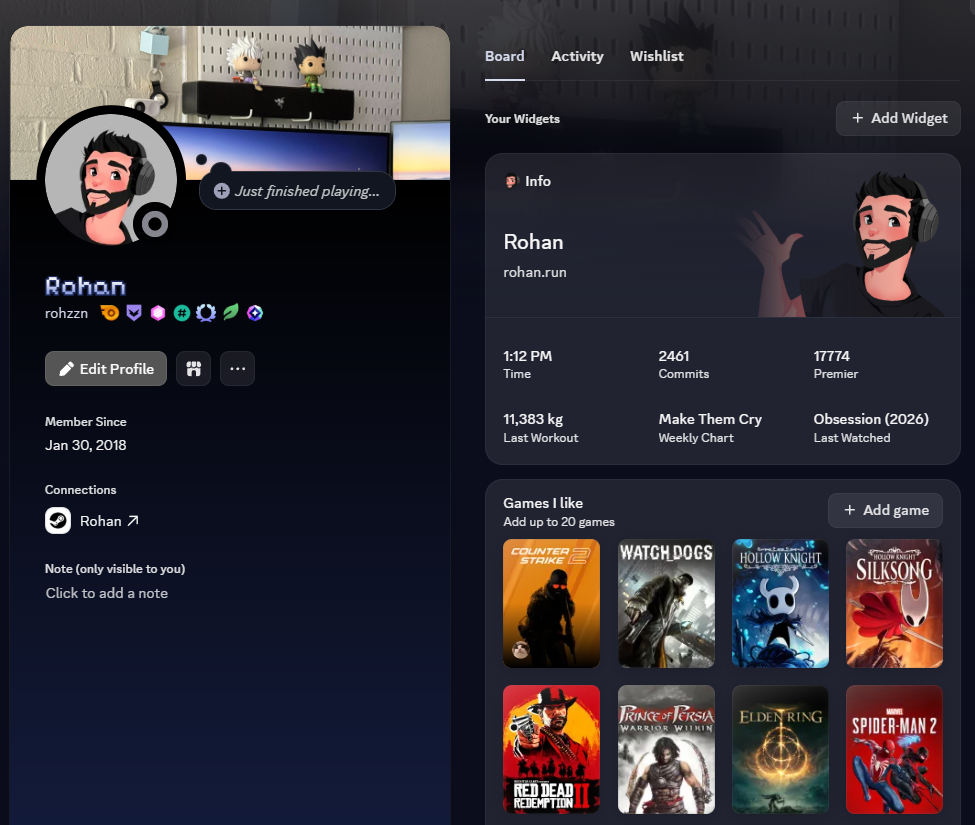Switch to the Activity tab
Screen dimensions: 975x825
[577, 57]
